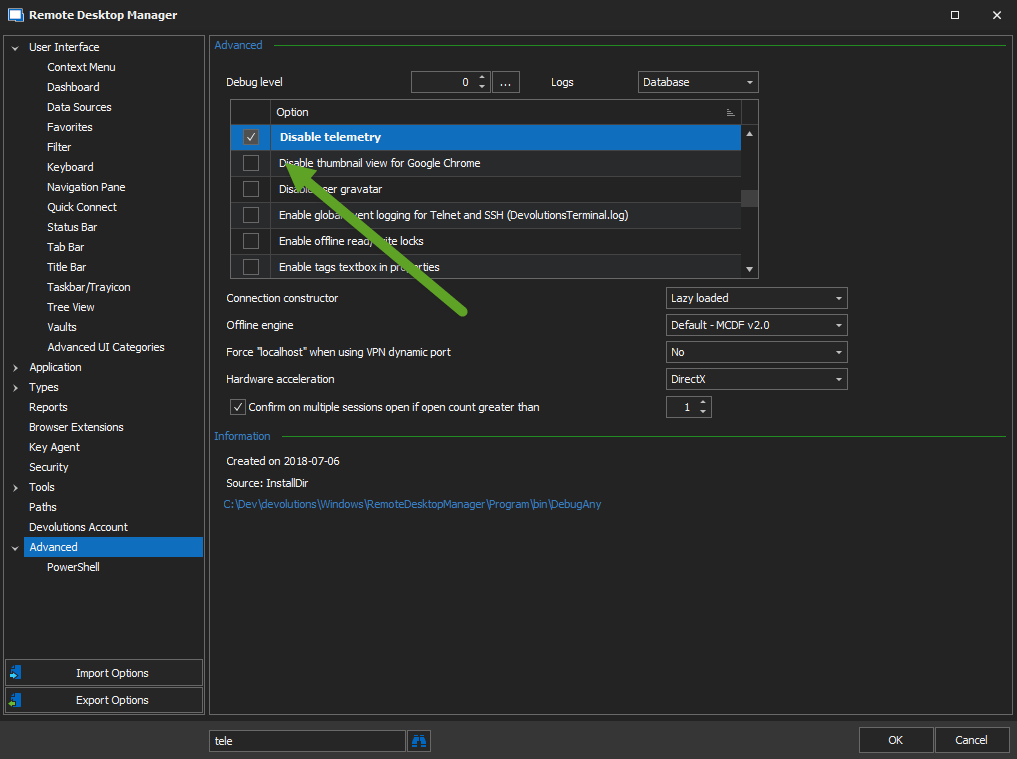Click the Remote Desktop Manager title icon
This screenshot has height=759, width=1017.
16,15
